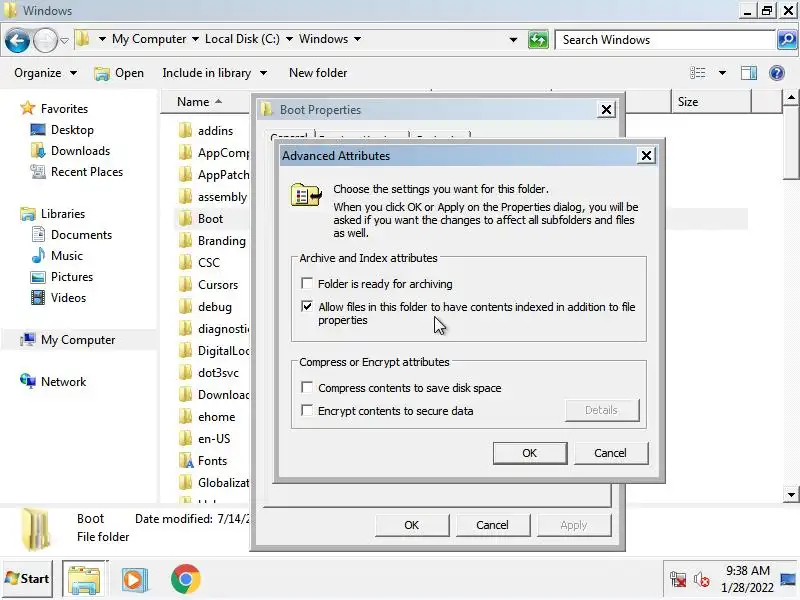Select the Boot folder icon in list
Screen dimensions: 800x600
tap(185, 219)
